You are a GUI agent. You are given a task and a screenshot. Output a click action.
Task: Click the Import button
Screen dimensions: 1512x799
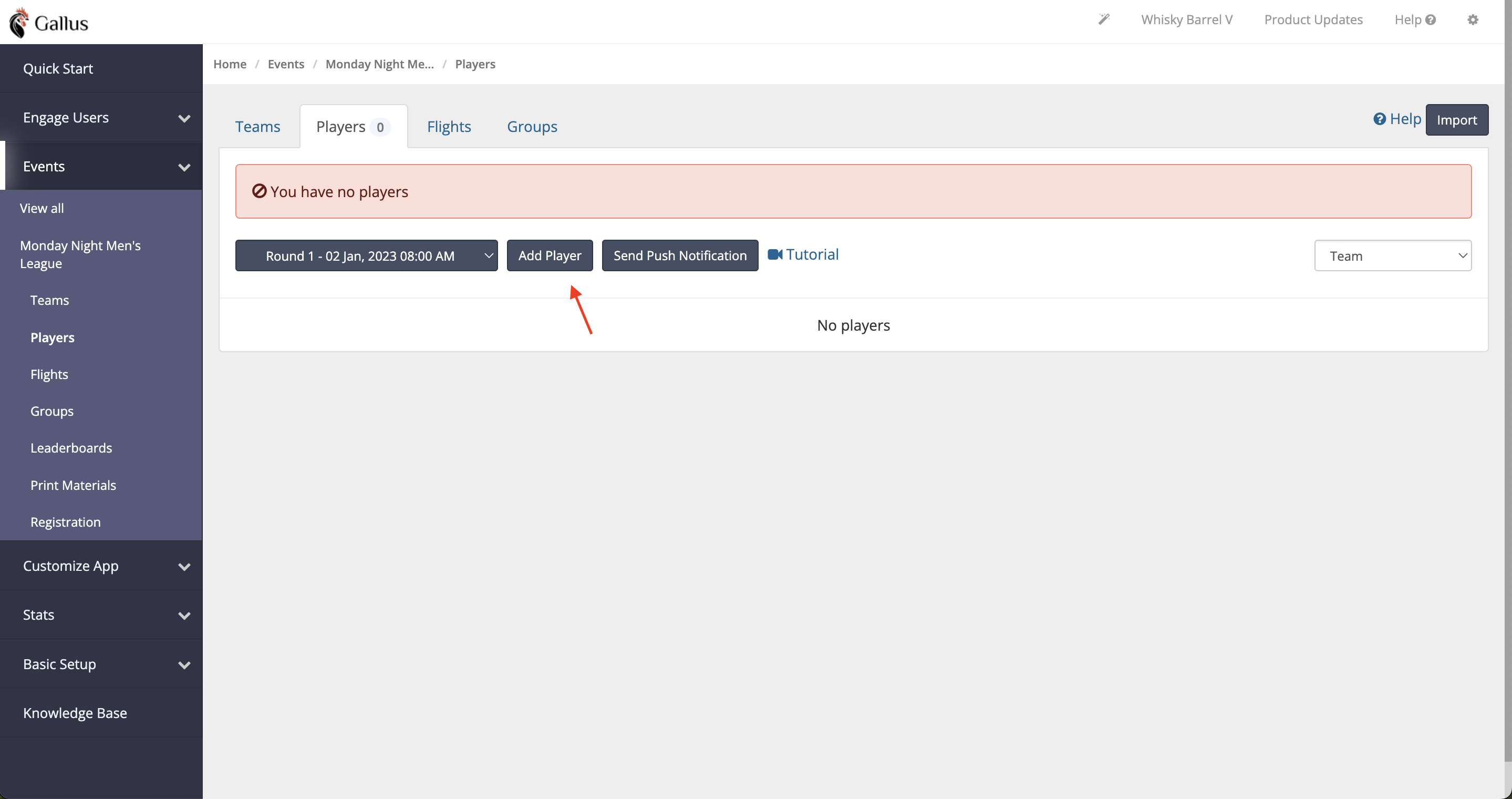[x=1456, y=120]
